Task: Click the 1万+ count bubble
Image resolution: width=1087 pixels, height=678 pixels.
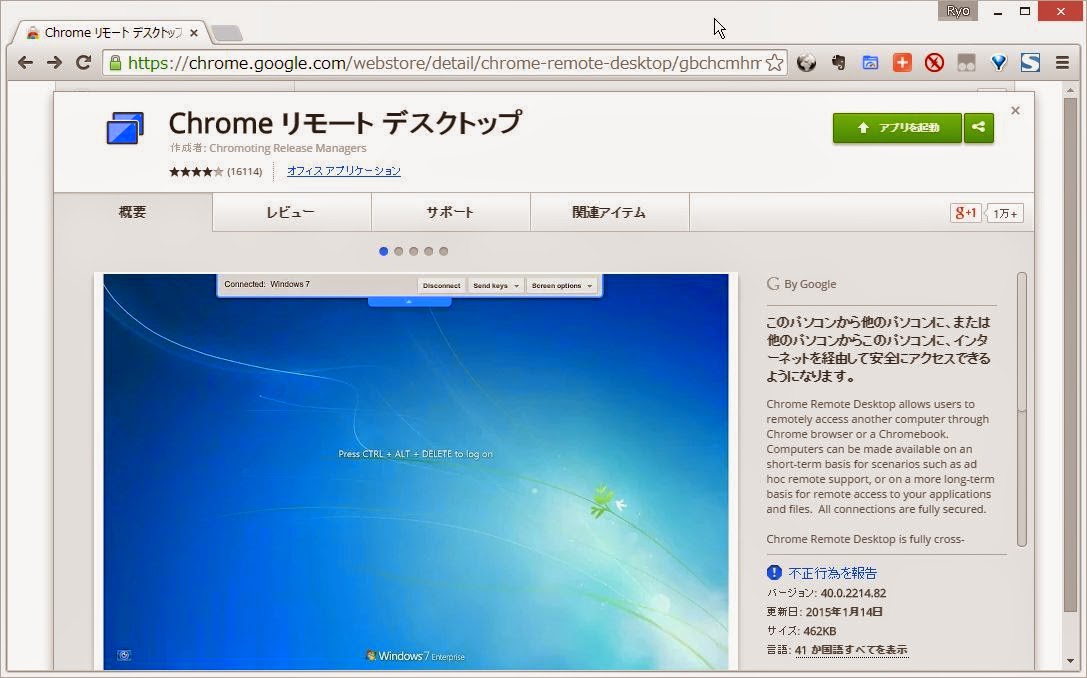Action: (x=1005, y=214)
